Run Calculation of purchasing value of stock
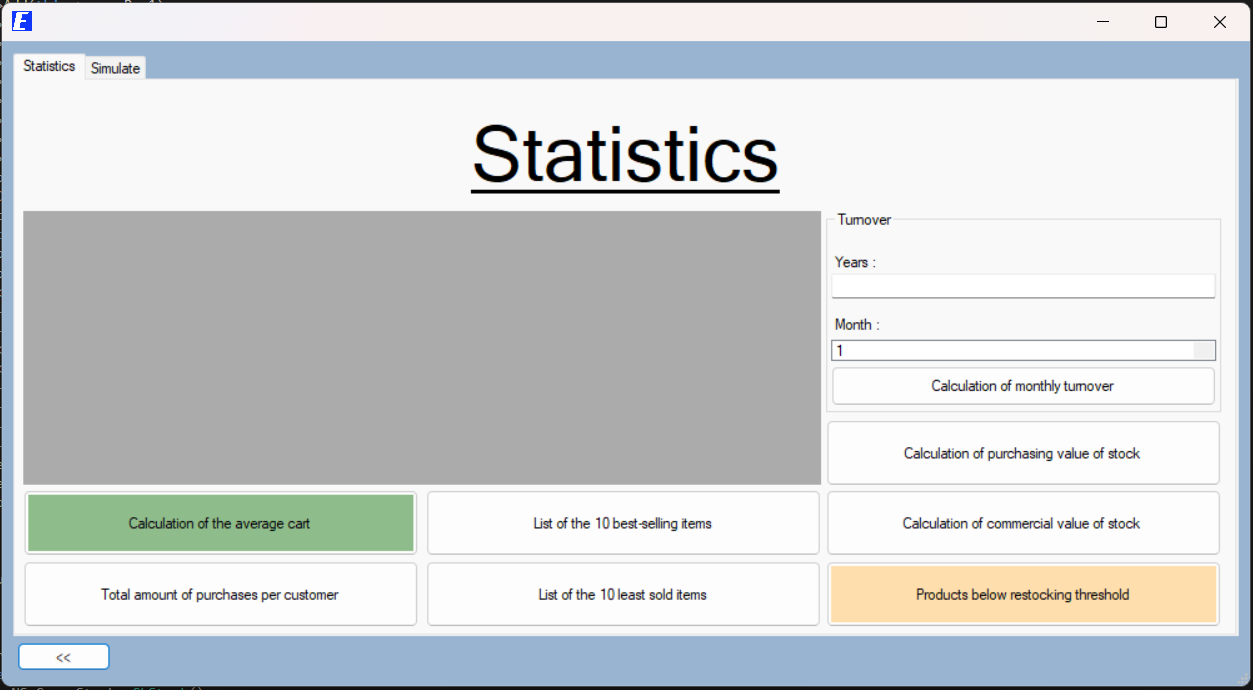This screenshot has width=1253, height=690. click(x=1022, y=453)
